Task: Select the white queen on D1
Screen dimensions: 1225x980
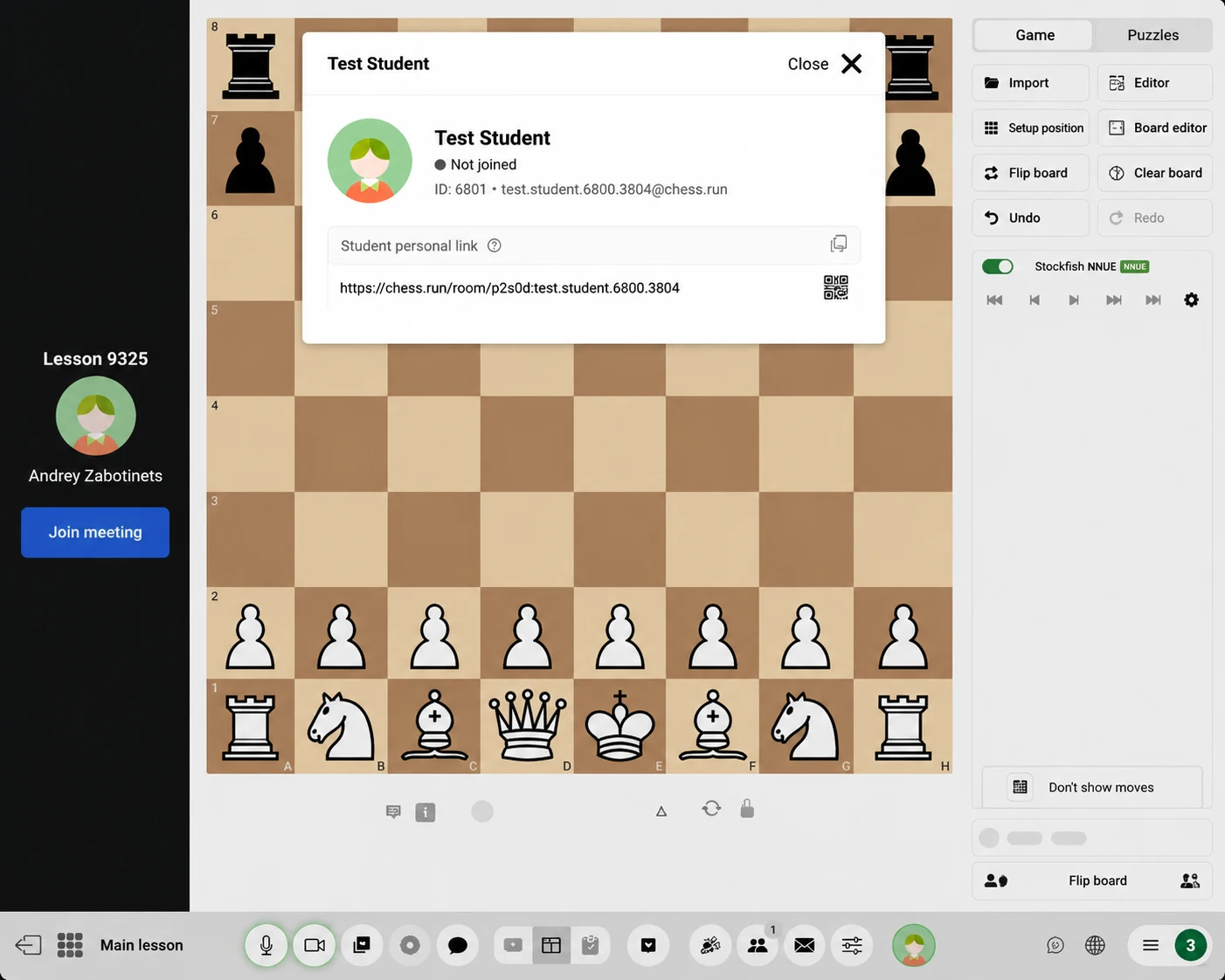Action: click(x=527, y=726)
